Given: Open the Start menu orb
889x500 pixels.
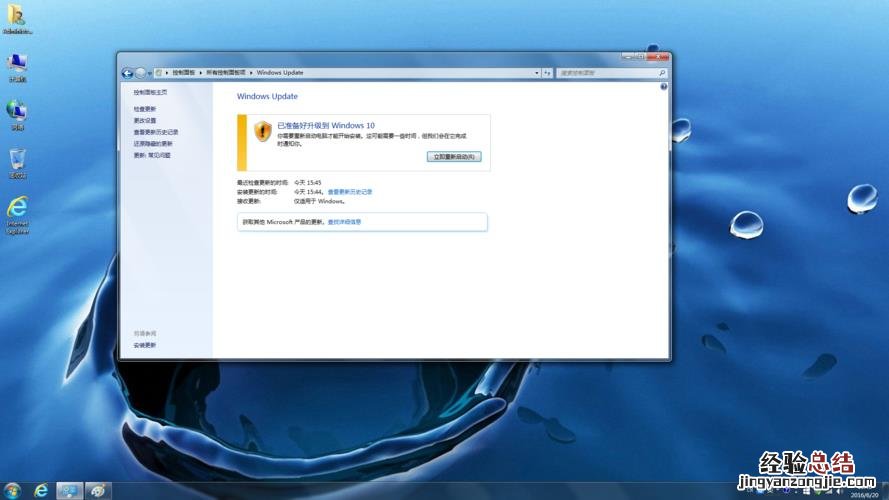Looking at the screenshot, I should [12, 490].
